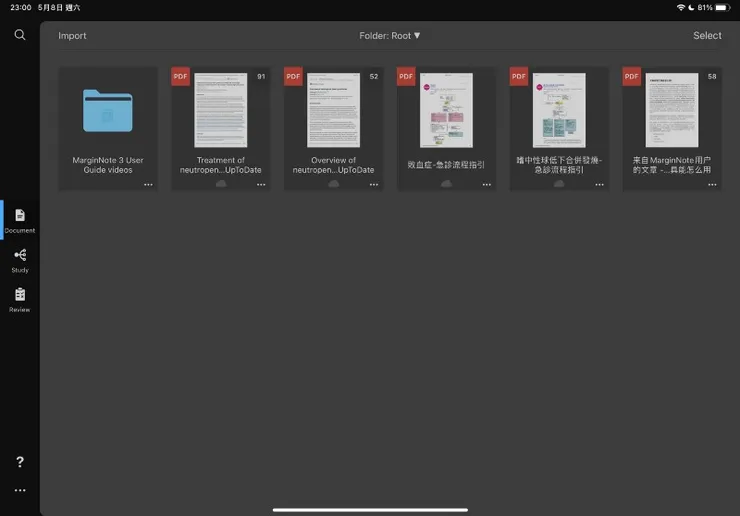
Task: Switch to the Document tab
Action: tap(20, 220)
